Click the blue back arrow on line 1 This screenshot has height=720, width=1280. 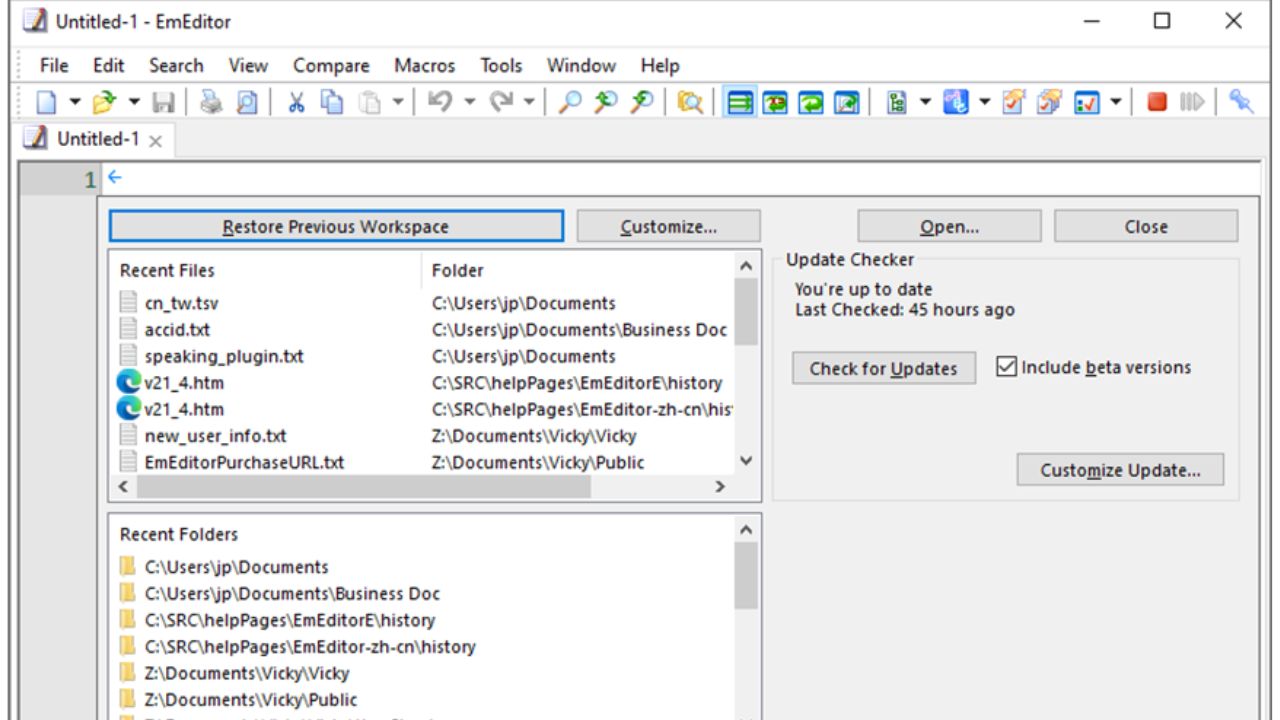(114, 178)
